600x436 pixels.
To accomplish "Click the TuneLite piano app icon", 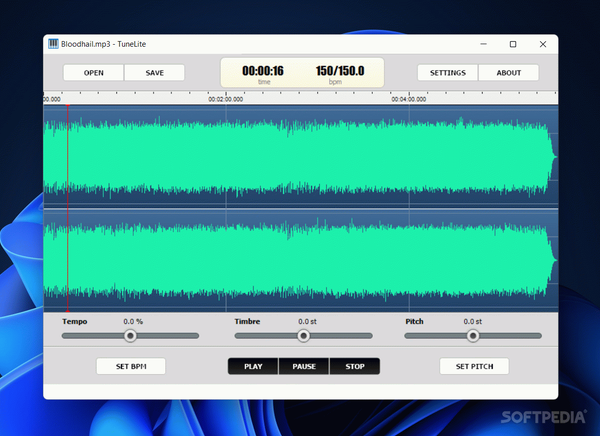I will click(x=53, y=44).
